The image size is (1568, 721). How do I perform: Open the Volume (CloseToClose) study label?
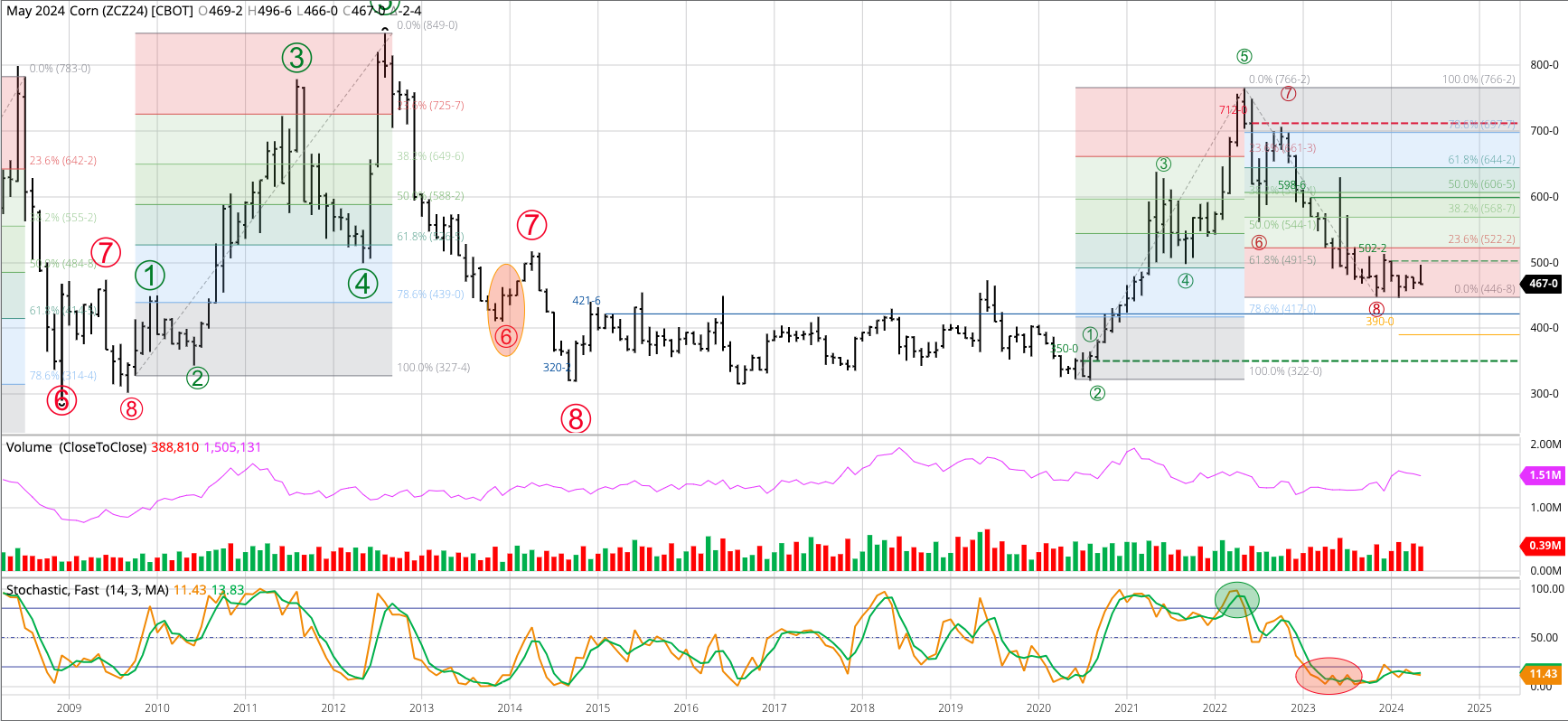[x=77, y=447]
